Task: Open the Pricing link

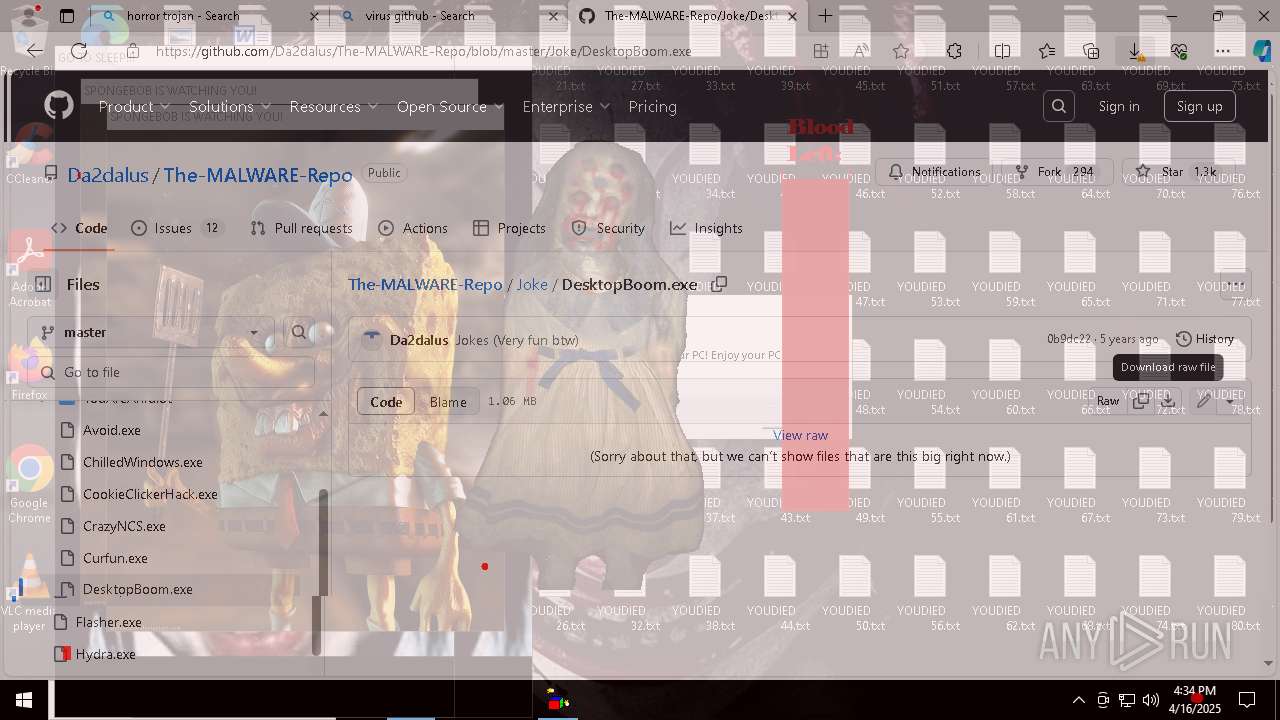Action: pyautogui.click(x=652, y=106)
